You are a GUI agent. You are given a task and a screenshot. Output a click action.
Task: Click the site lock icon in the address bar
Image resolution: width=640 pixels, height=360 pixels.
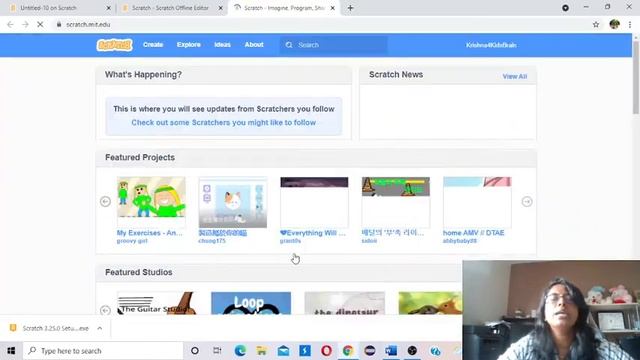click(59, 24)
